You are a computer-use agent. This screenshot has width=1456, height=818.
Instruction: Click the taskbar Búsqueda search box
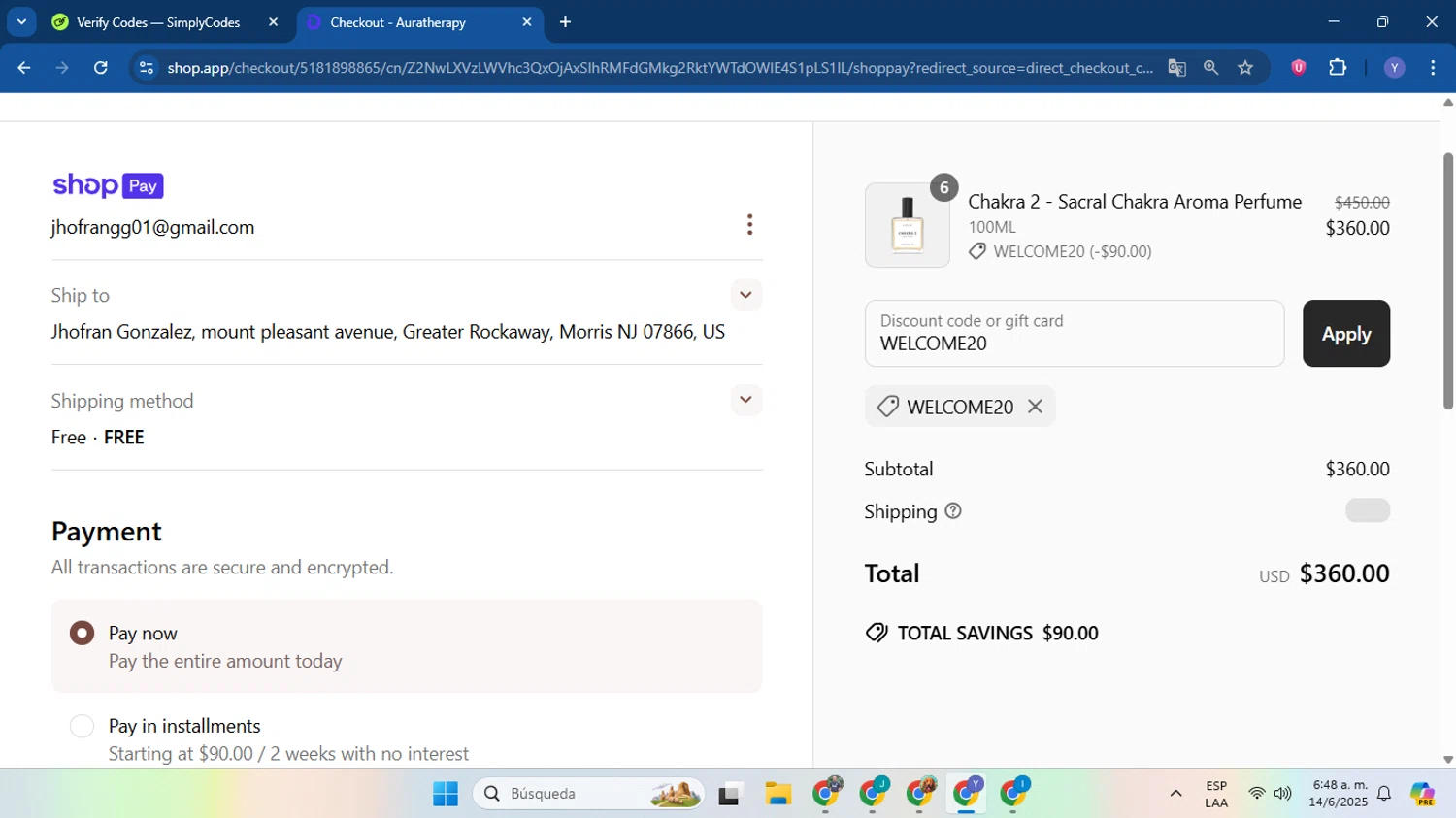589,794
